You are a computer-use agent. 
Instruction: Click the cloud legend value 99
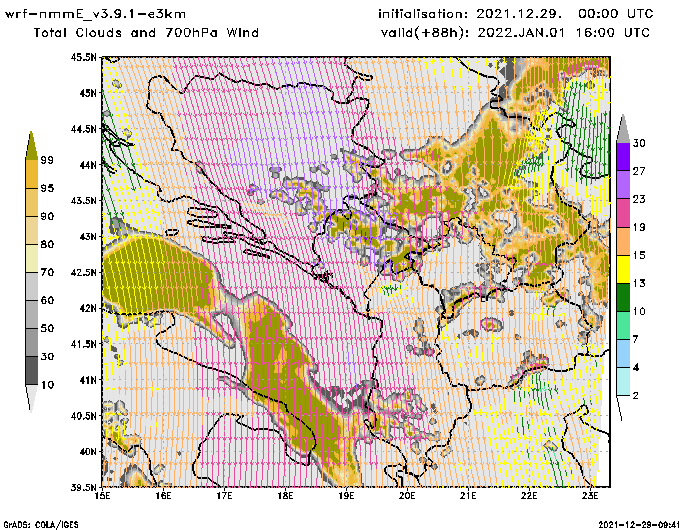pos(47,160)
